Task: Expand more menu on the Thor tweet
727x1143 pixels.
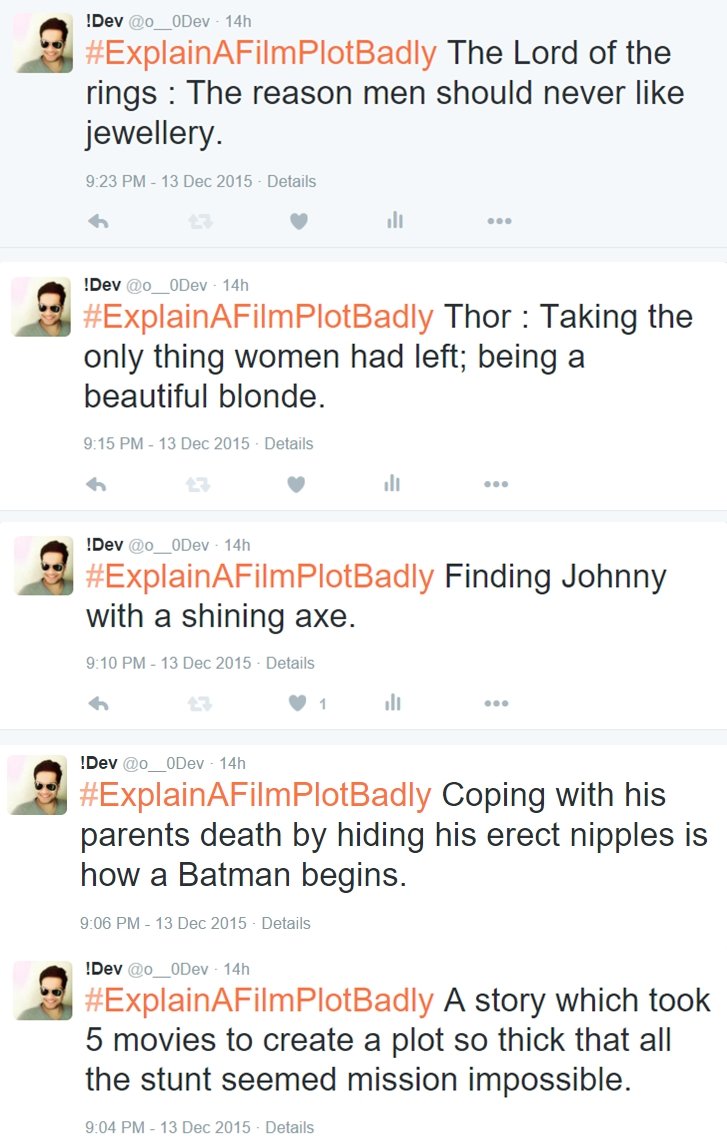Action: coord(496,485)
